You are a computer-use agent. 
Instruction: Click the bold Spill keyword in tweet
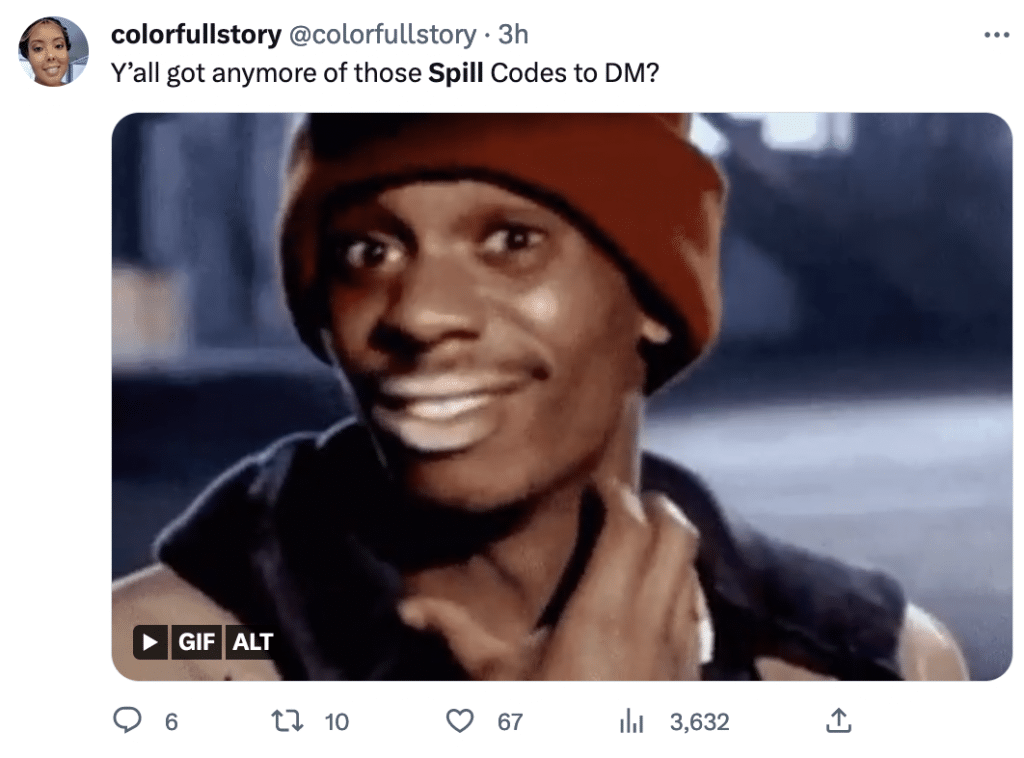point(455,72)
